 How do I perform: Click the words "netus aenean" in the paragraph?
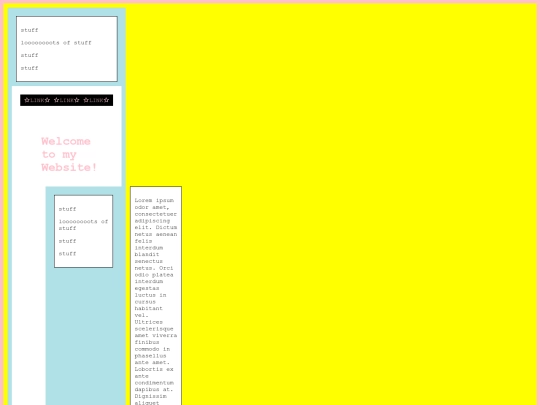(x=156, y=234)
